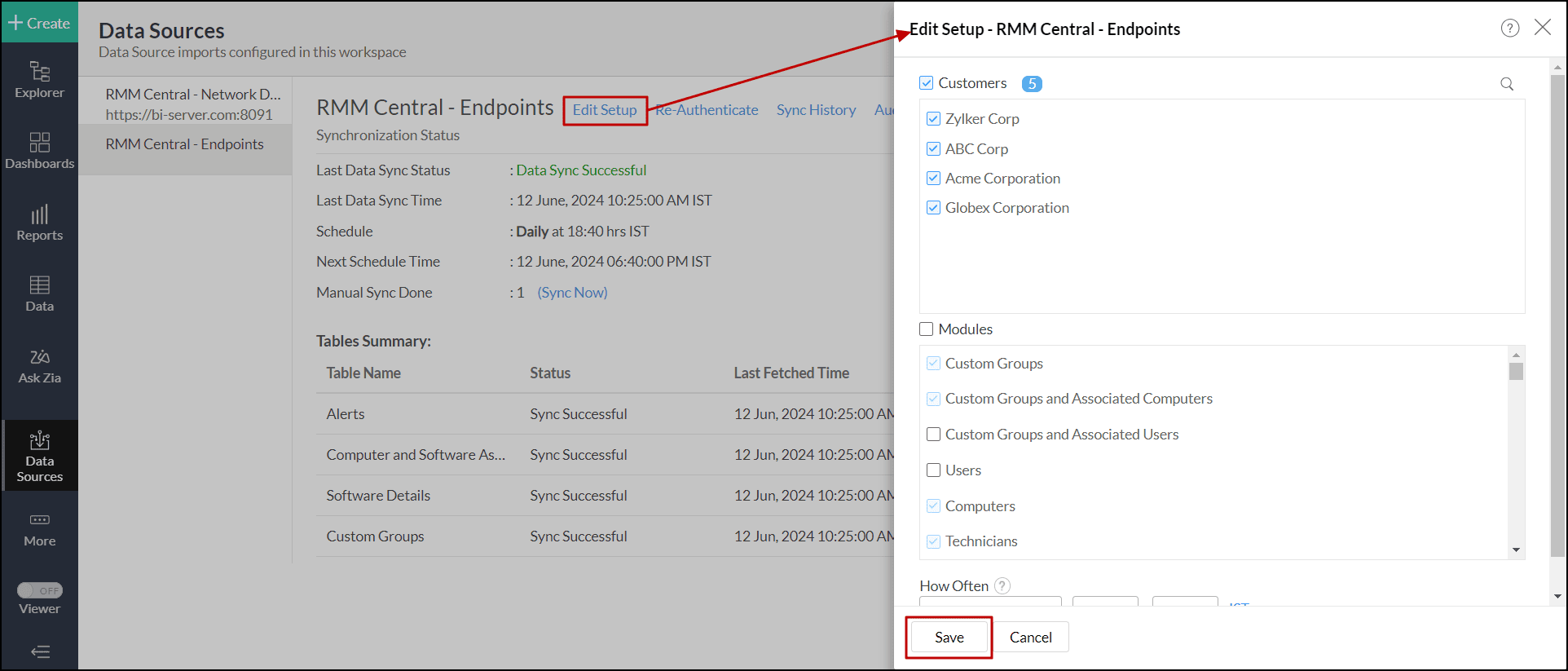Uncheck the Zylker Corp customer
1568x671 pixels.
[x=934, y=119]
